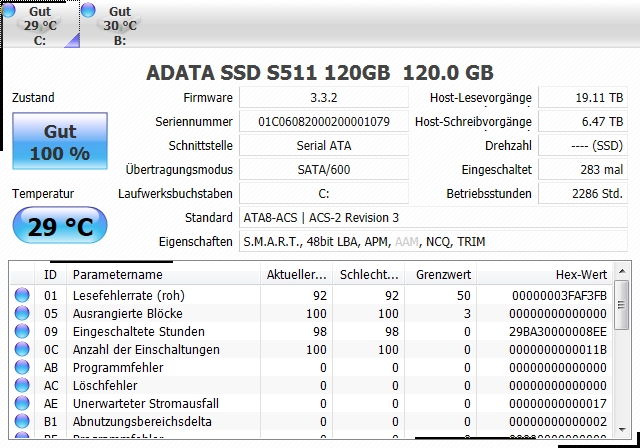Select the Abnutzungsbereichsdelta parameter name
Viewport: 640px width, 448px height.
pos(142,421)
